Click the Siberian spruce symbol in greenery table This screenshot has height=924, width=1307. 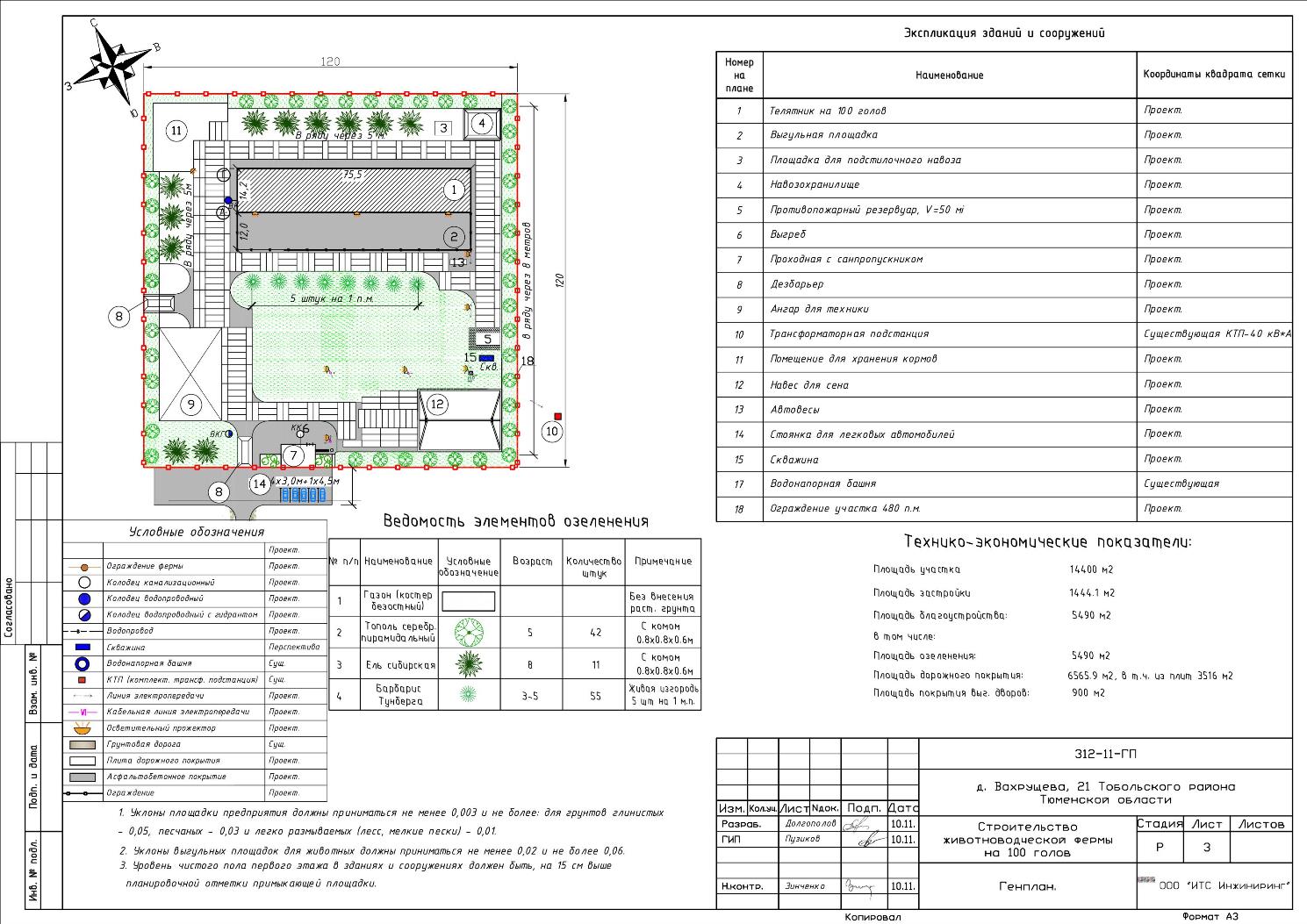pos(469,664)
